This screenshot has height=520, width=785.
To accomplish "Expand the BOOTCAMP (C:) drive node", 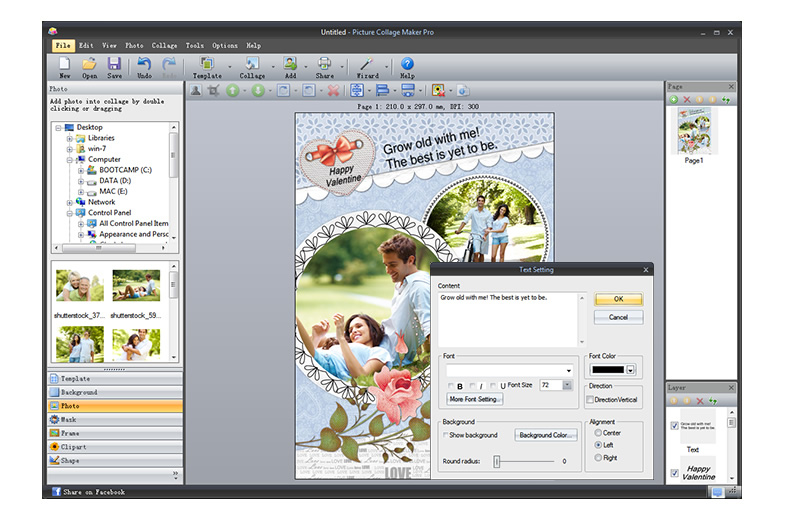I will pos(81,170).
